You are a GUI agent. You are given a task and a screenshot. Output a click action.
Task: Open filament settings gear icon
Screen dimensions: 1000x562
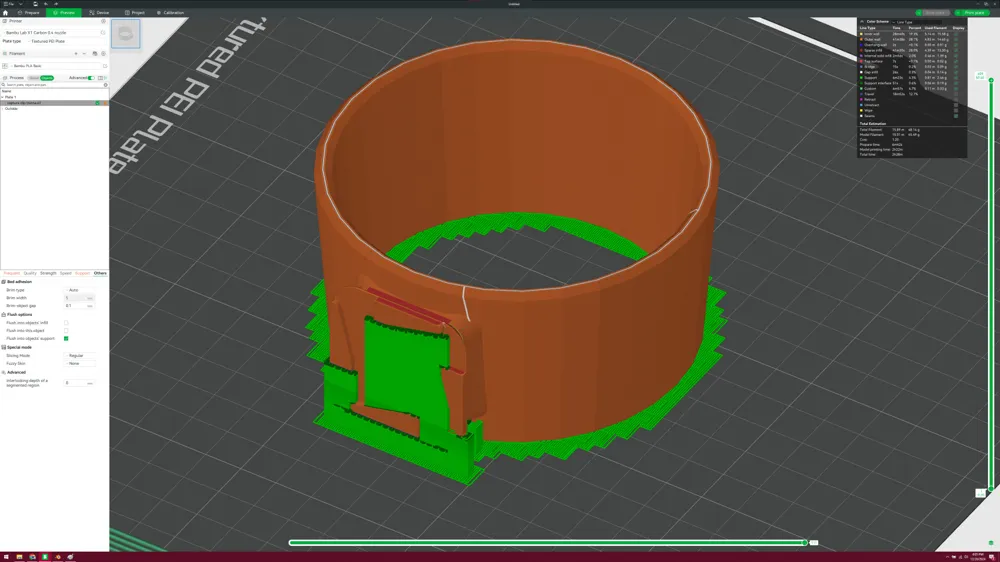103,54
